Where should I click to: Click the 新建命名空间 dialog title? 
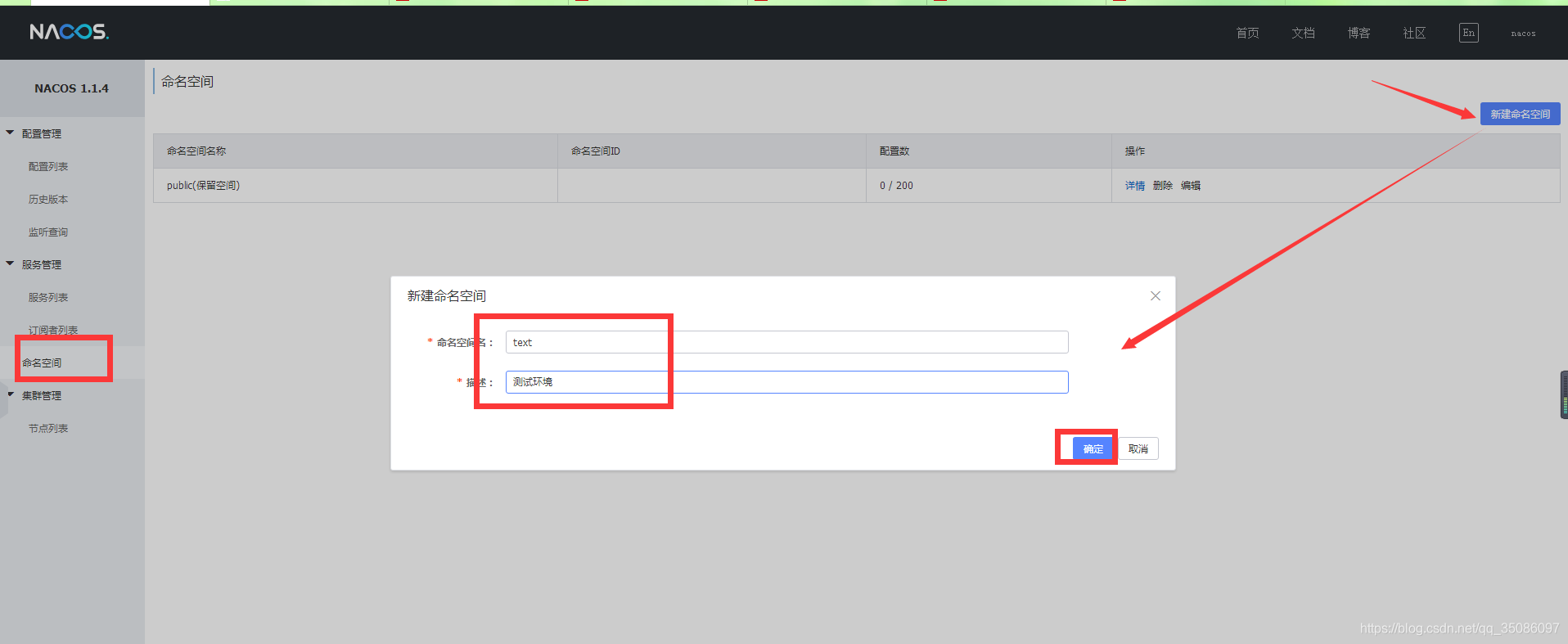click(447, 295)
